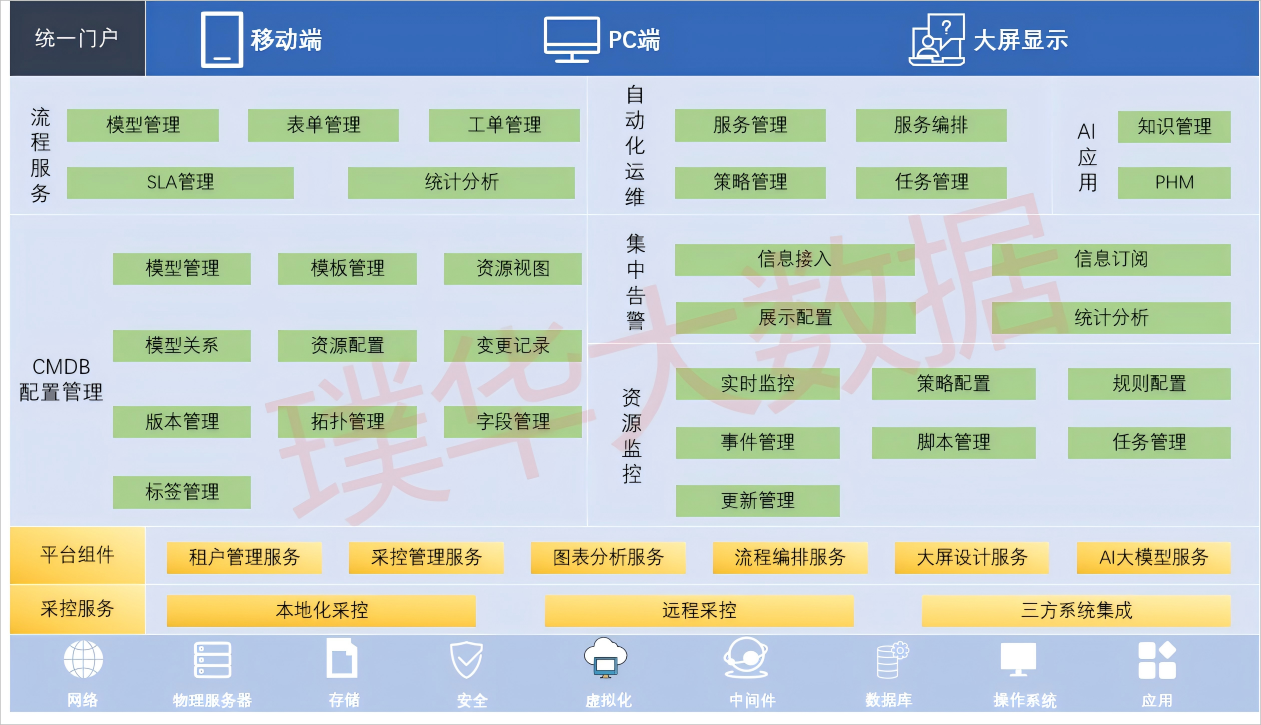
Task: Select the 平台组件 row label
Action: click(77, 555)
